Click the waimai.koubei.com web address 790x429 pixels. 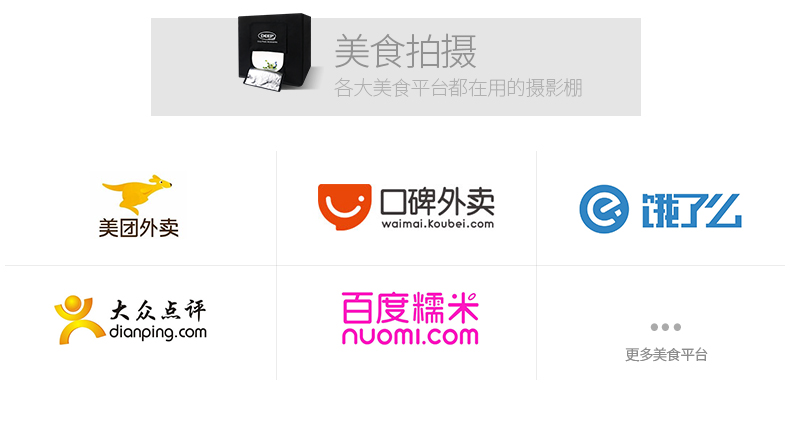[x=437, y=224]
